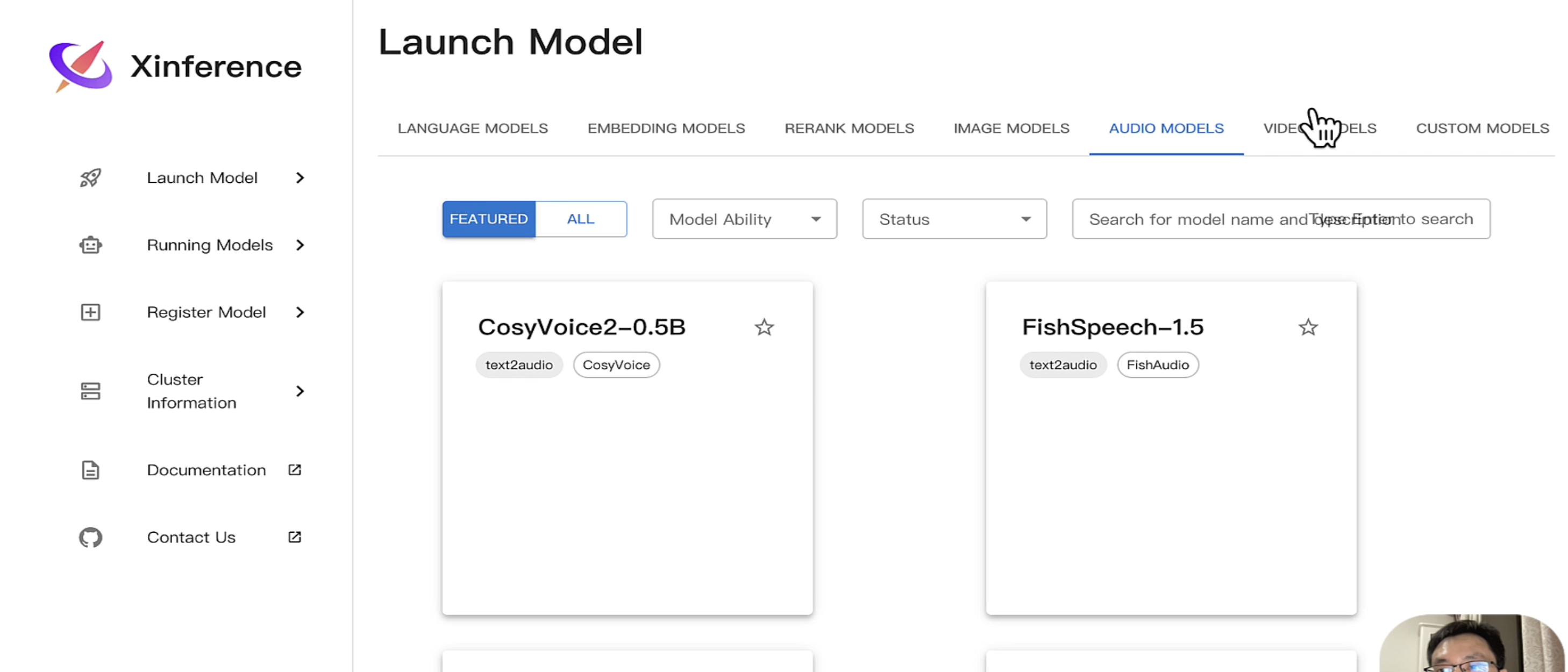Image resolution: width=1568 pixels, height=672 pixels.
Task: Switch to the Custom Models tab
Action: click(1481, 128)
